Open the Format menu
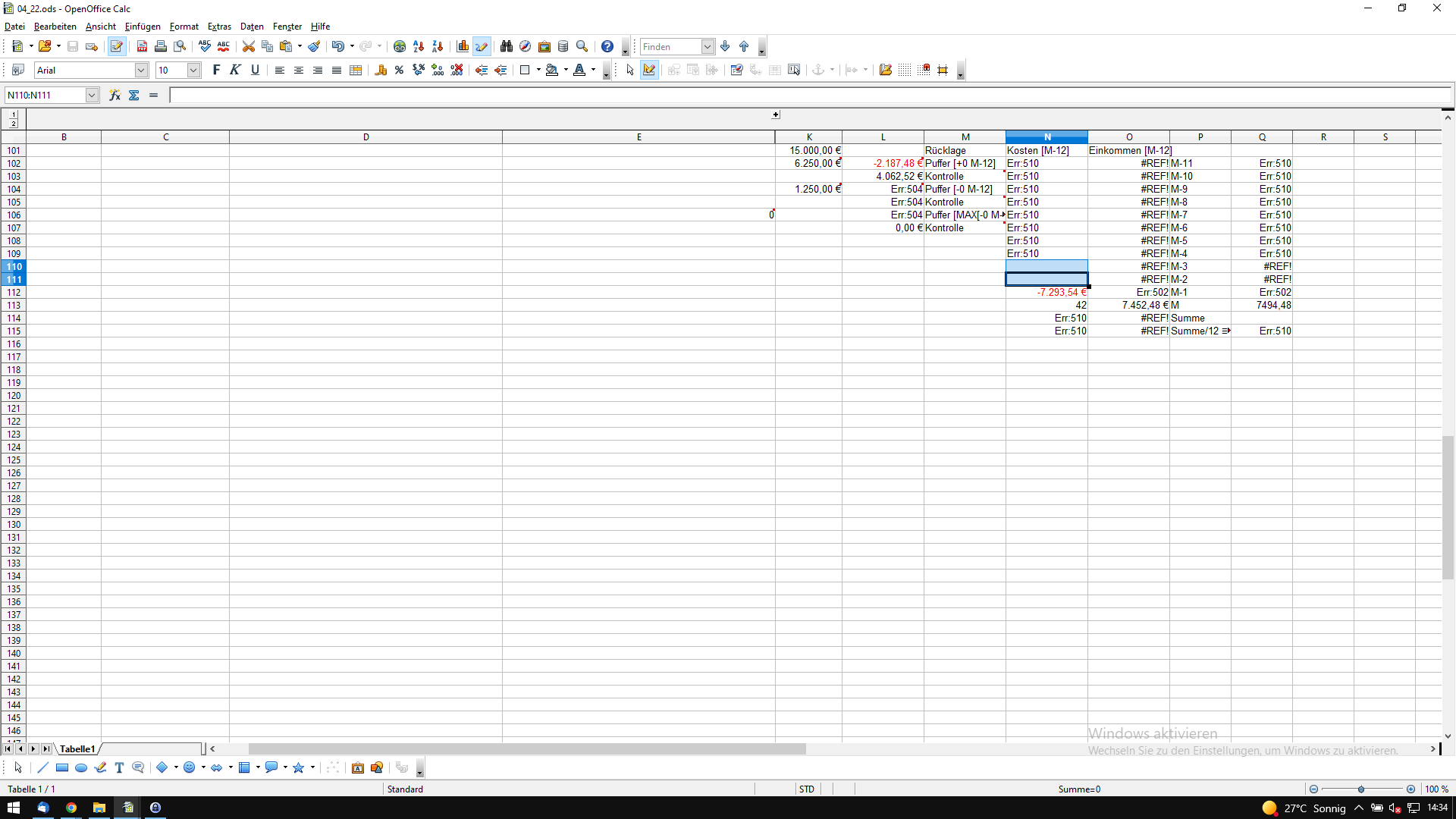 184,27
